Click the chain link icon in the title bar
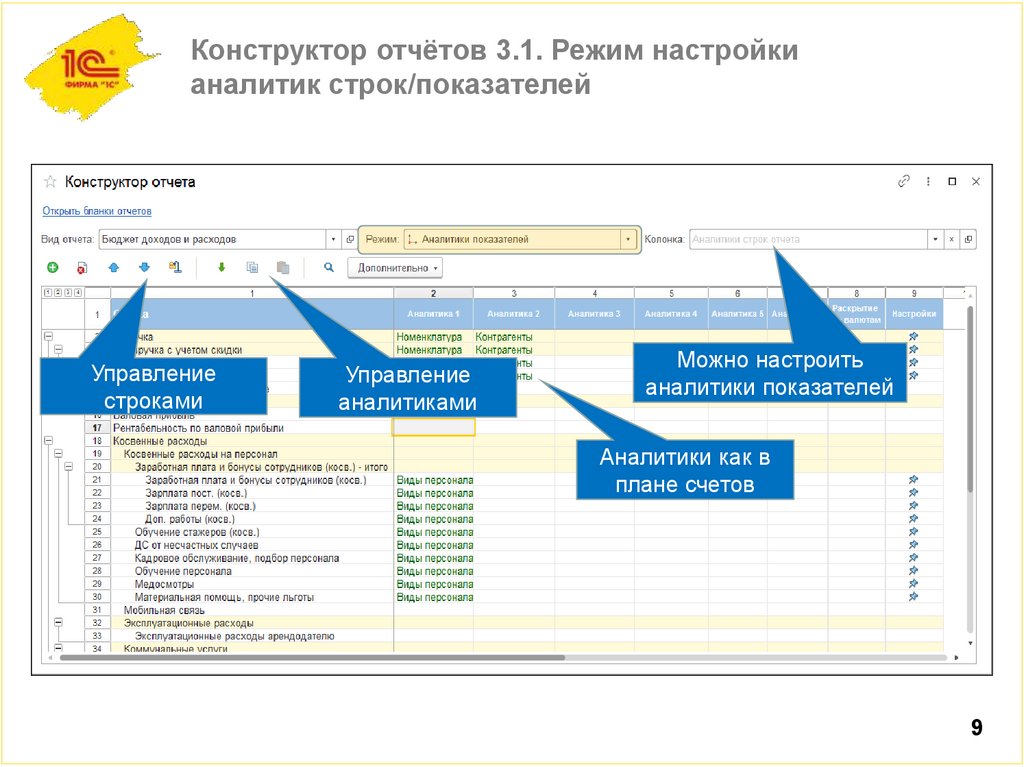Image resolution: width=1024 pixels, height=767 pixels. [903, 181]
